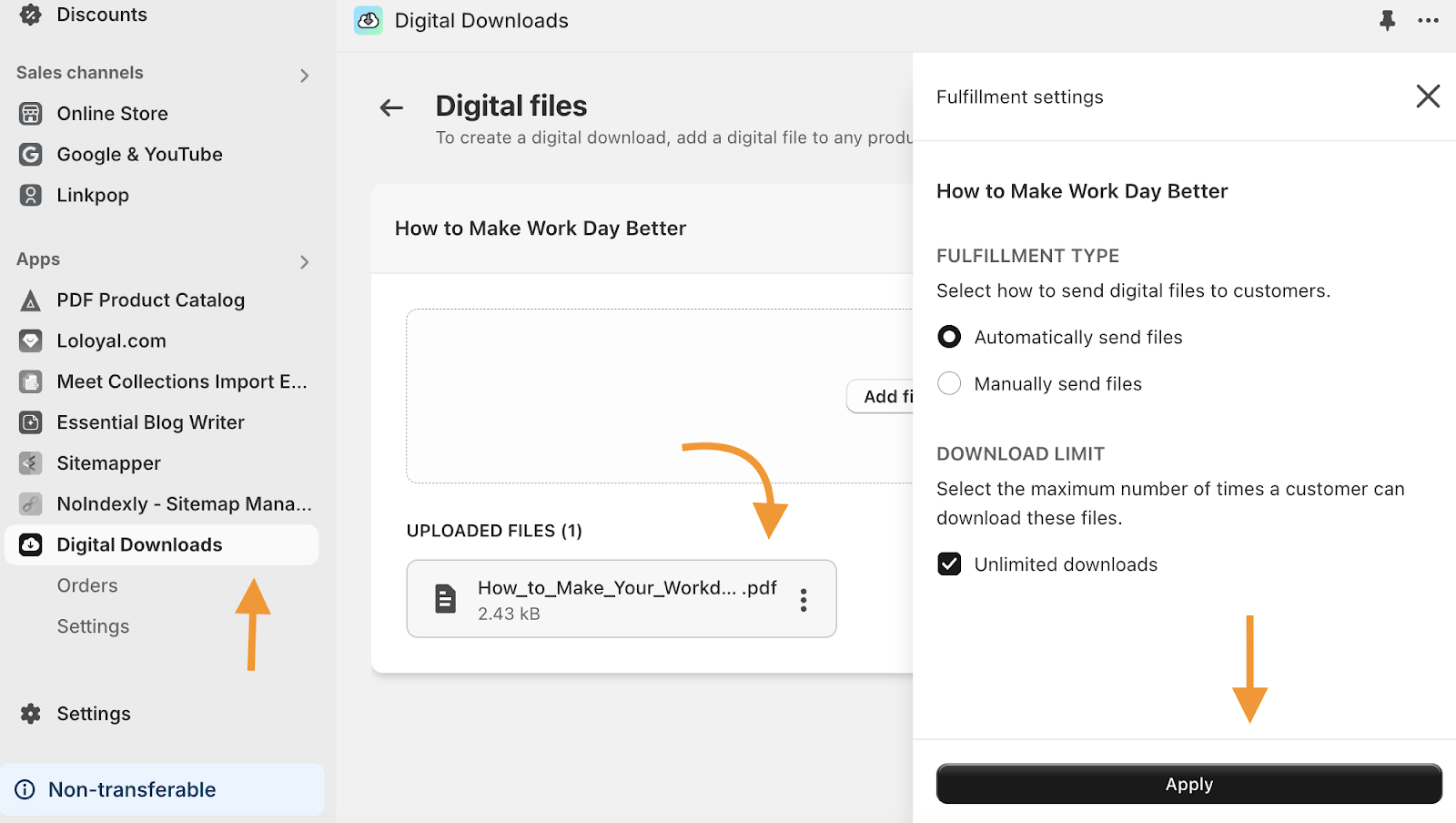Screen dimensions: 1456x823
Task: Click the Discounts icon in sidebar
Action: 30,14
